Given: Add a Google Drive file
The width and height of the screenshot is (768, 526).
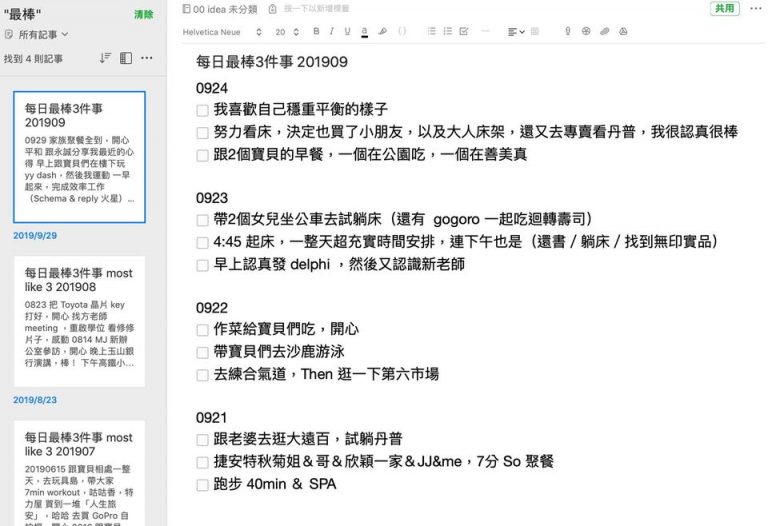Looking at the screenshot, I should tap(623, 31).
